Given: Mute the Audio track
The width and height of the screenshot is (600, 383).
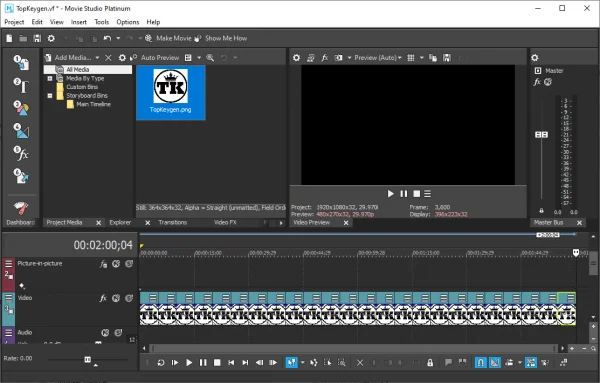Looking at the screenshot, I should click(105, 333).
